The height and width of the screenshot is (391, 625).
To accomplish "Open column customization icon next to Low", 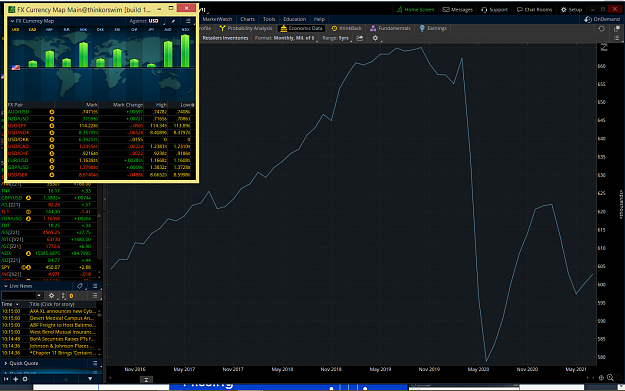I will pyautogui.click(x=193, y=105).
